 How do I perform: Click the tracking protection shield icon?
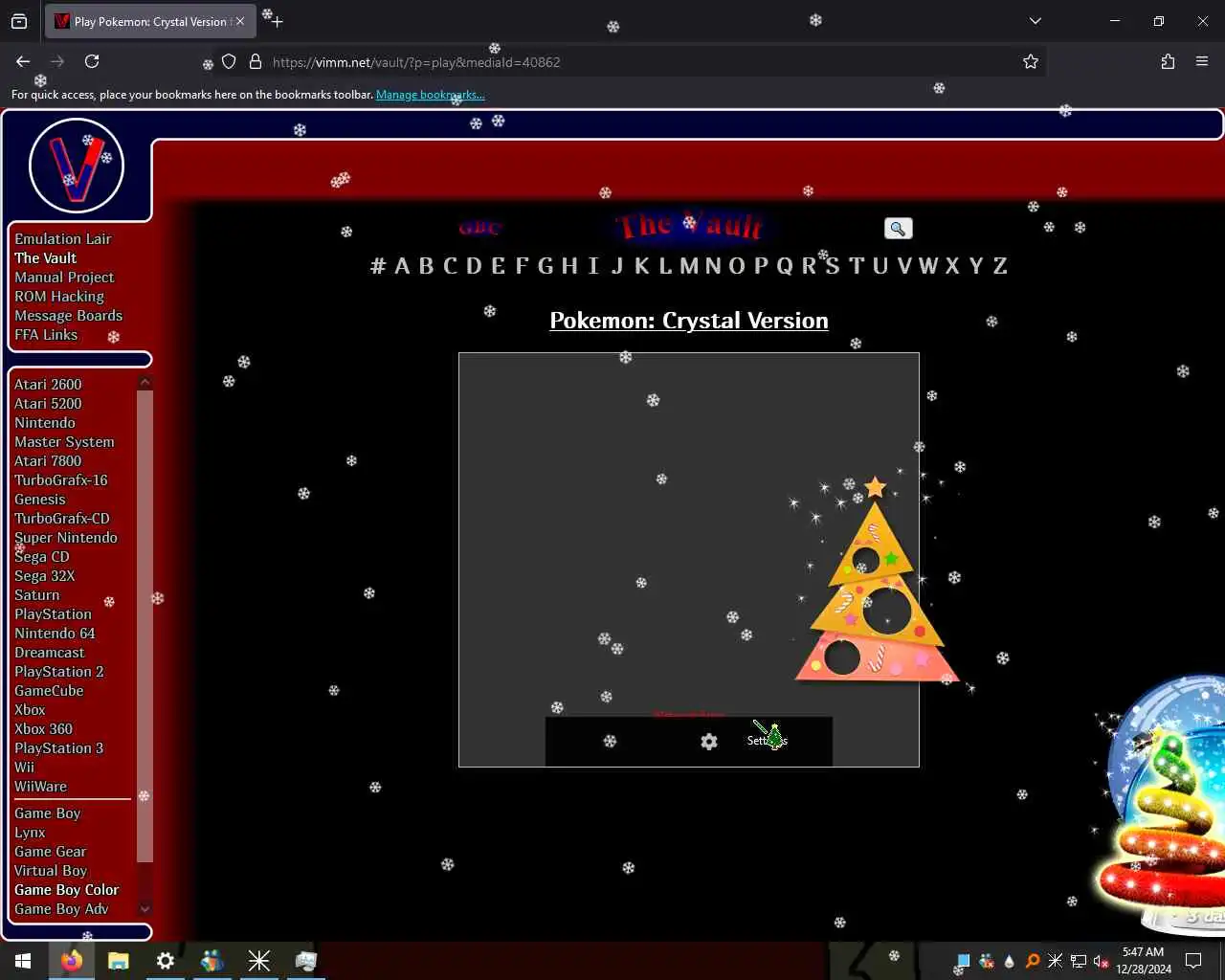pyautogui.click(x=229, y=61)
